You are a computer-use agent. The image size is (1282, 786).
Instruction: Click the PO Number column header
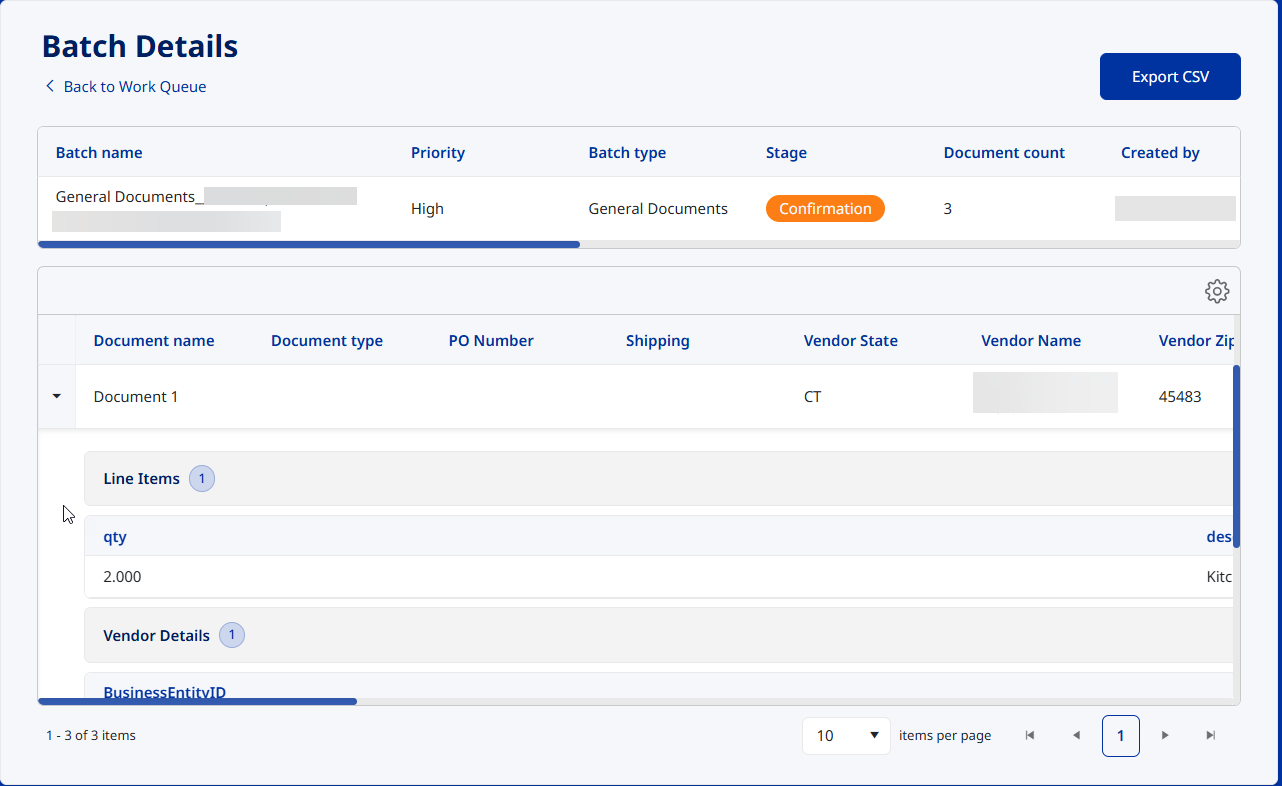pyautogui.click(x=491, y=341)
